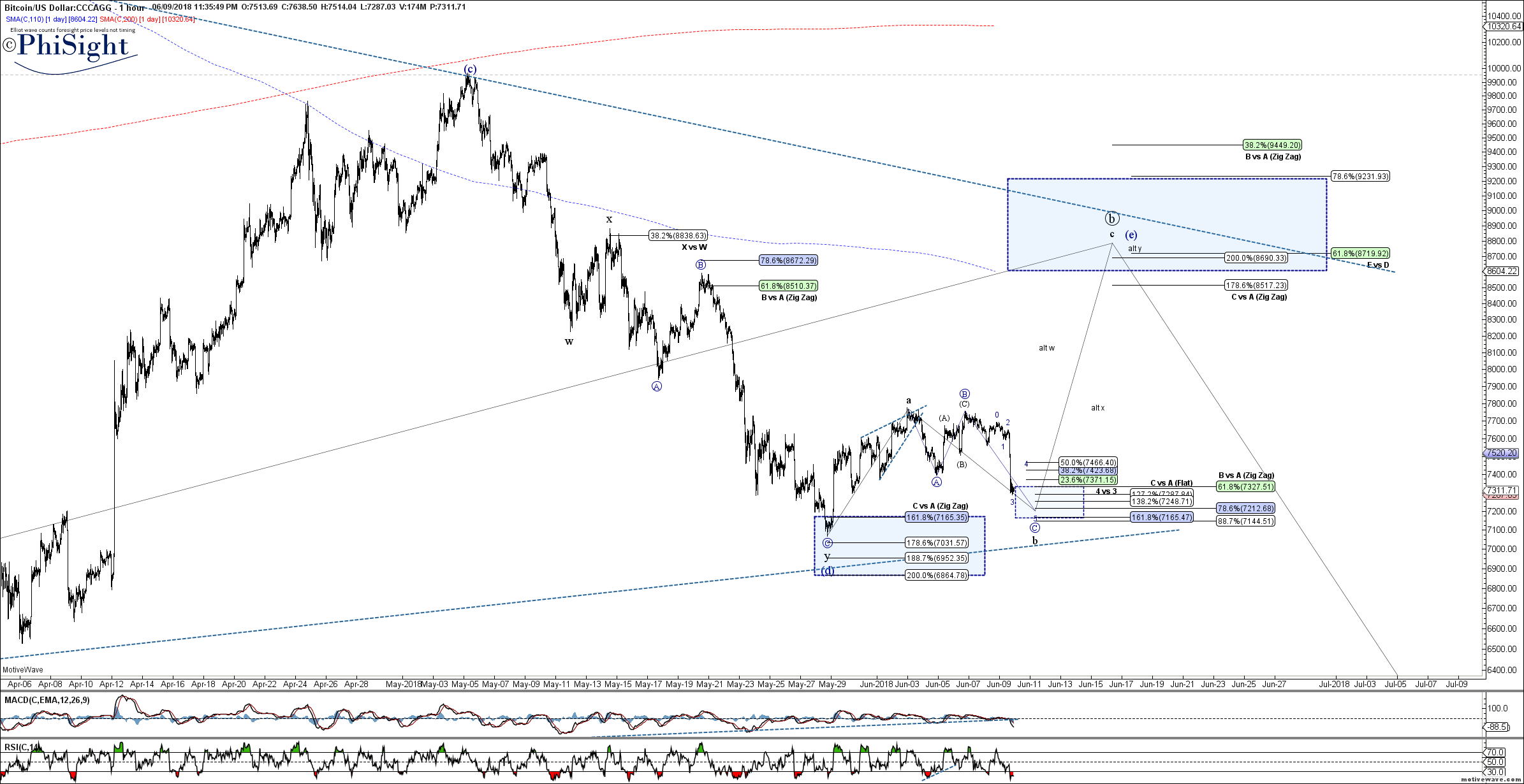Select the circled (c) wave label at the peak
The height and width of the screenshot is (784, 1524).
tap(470, 69)
